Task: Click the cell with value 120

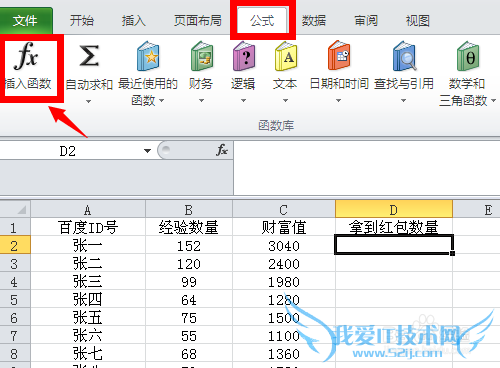Action: coord(189,263)
